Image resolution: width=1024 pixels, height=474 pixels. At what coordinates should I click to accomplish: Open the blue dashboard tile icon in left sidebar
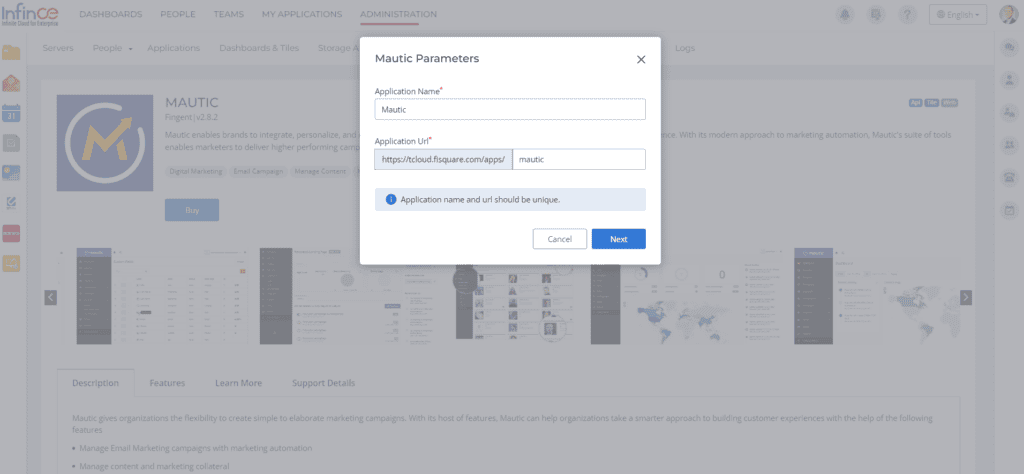11,172
